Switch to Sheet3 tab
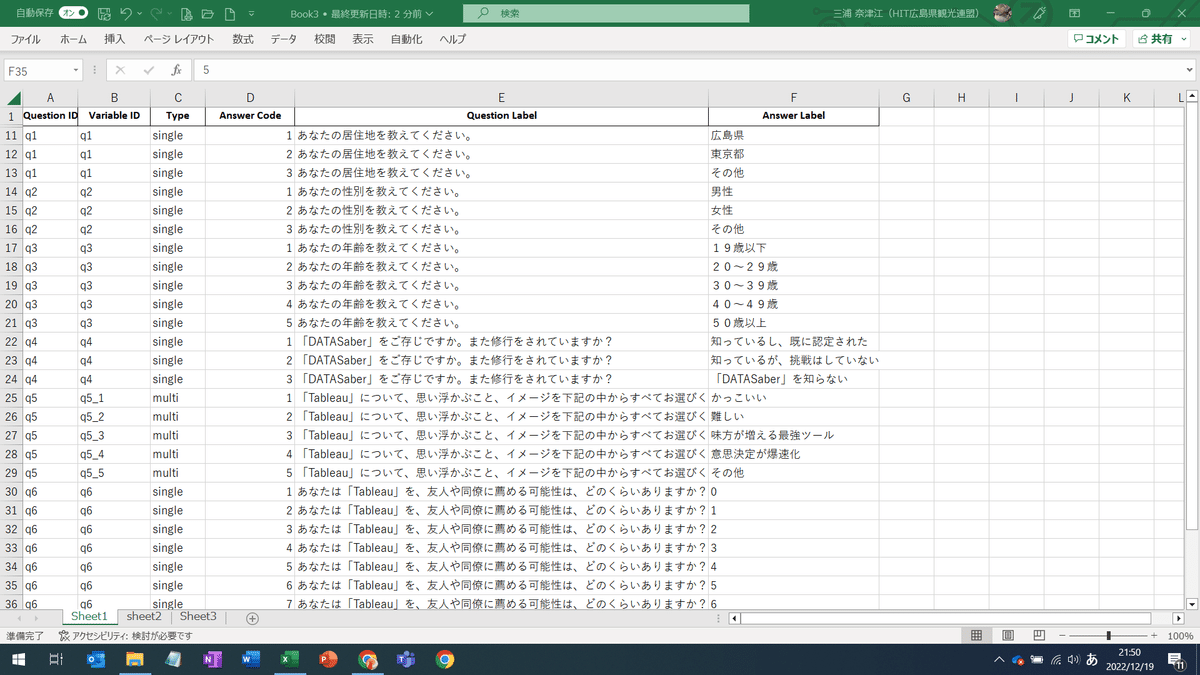The width and height of the screenshot is (1200, 675). [198, 617]
